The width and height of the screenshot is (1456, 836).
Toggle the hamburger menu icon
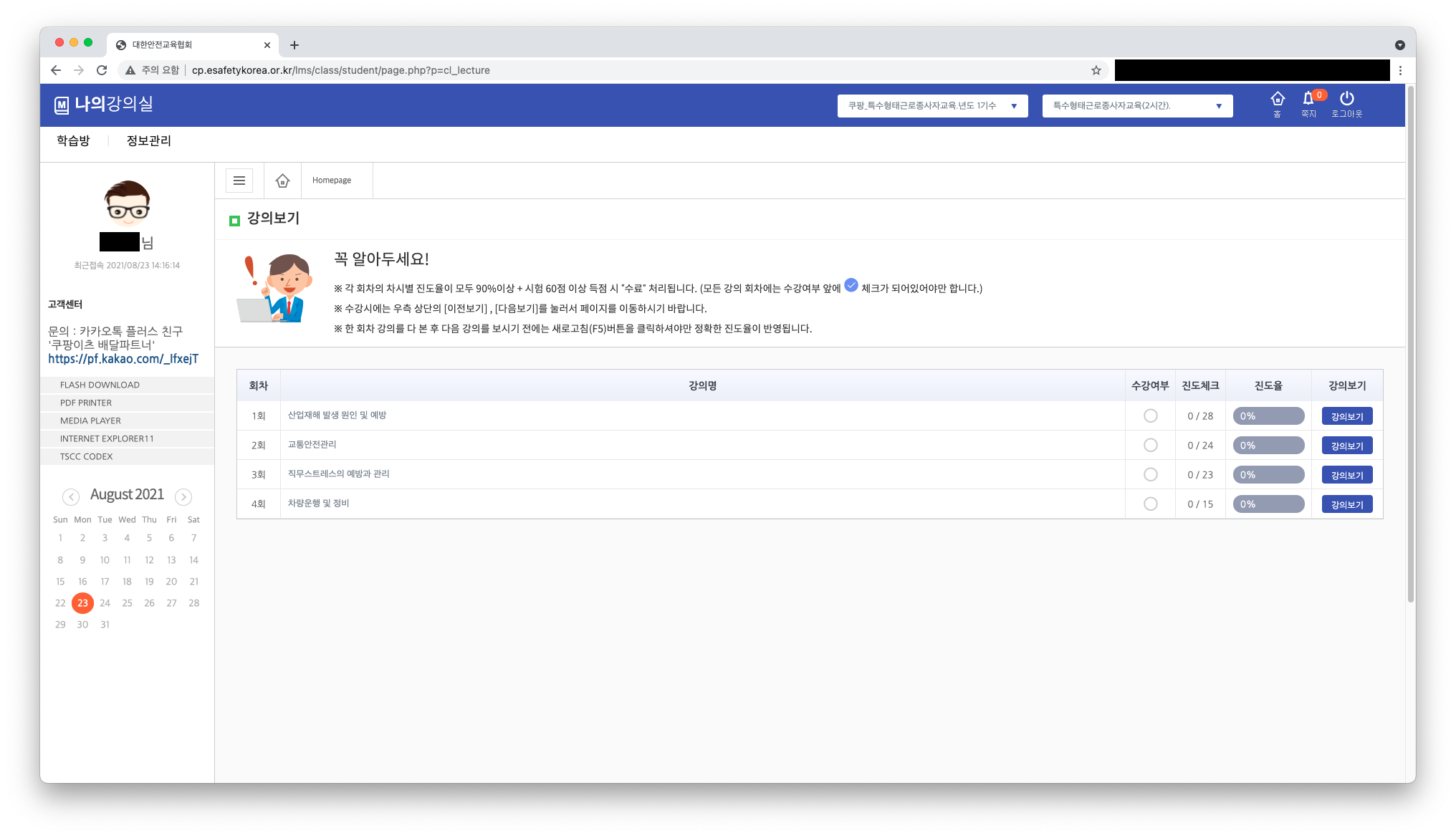tap(239, 181)
